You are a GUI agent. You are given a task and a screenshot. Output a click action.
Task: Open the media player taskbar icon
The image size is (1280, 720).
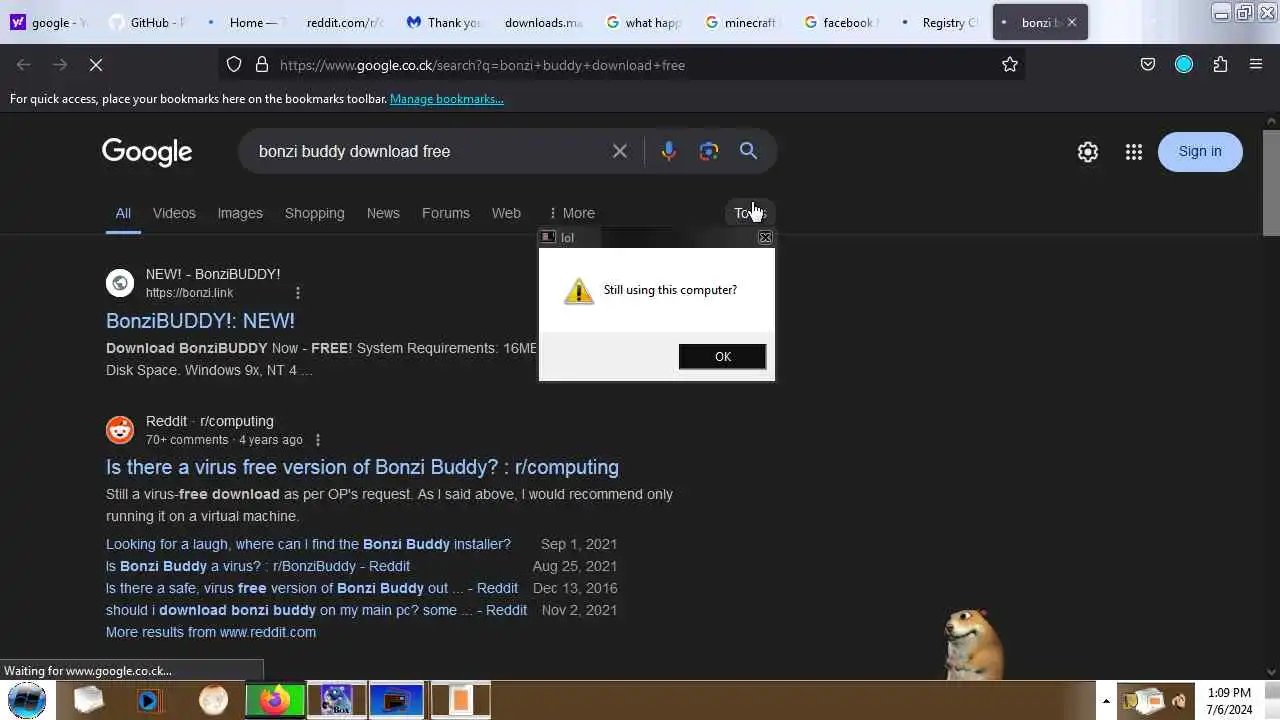tap(149, 700)
